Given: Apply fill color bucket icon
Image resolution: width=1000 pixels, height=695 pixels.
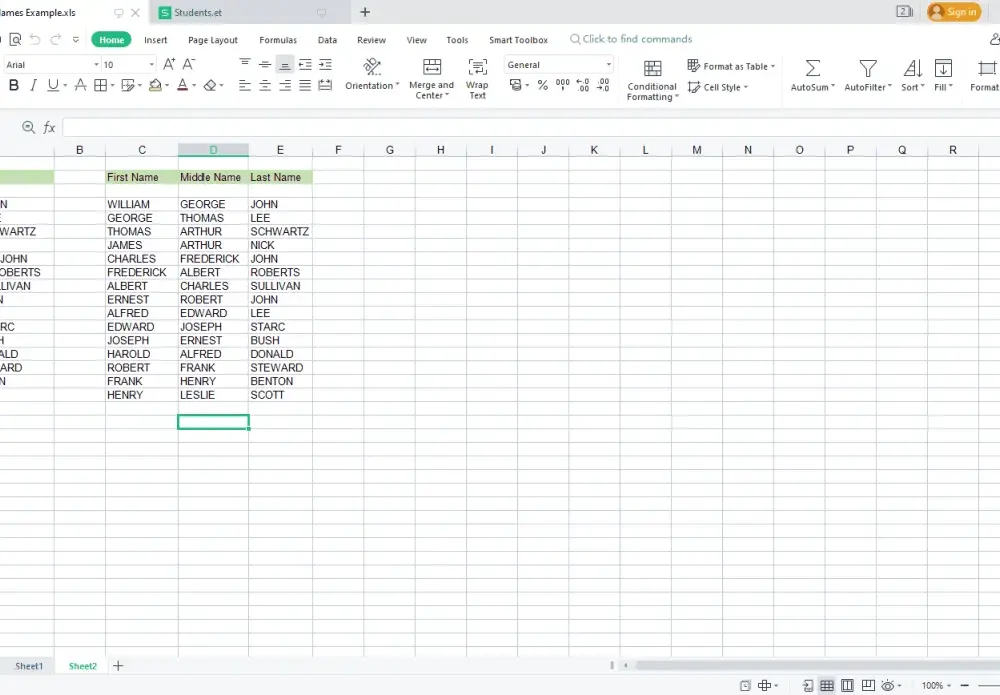Looking at the screenshot, I should pos(155,85).
